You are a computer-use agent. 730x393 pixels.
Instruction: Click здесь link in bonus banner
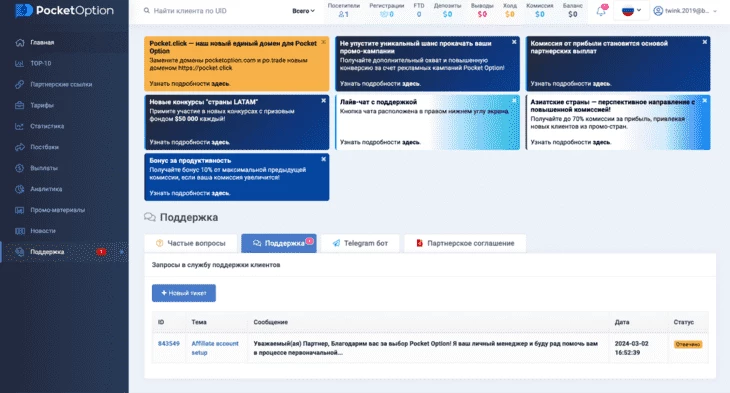[x=221, y=193]
